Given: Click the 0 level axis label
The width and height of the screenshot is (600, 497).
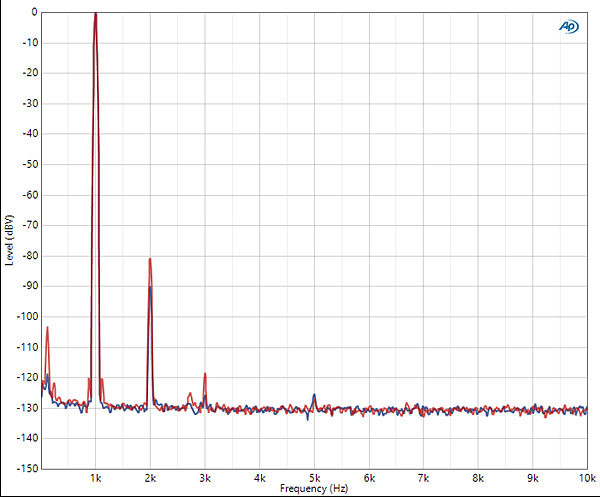Looking at the screenshot, I should coord(34,12).
